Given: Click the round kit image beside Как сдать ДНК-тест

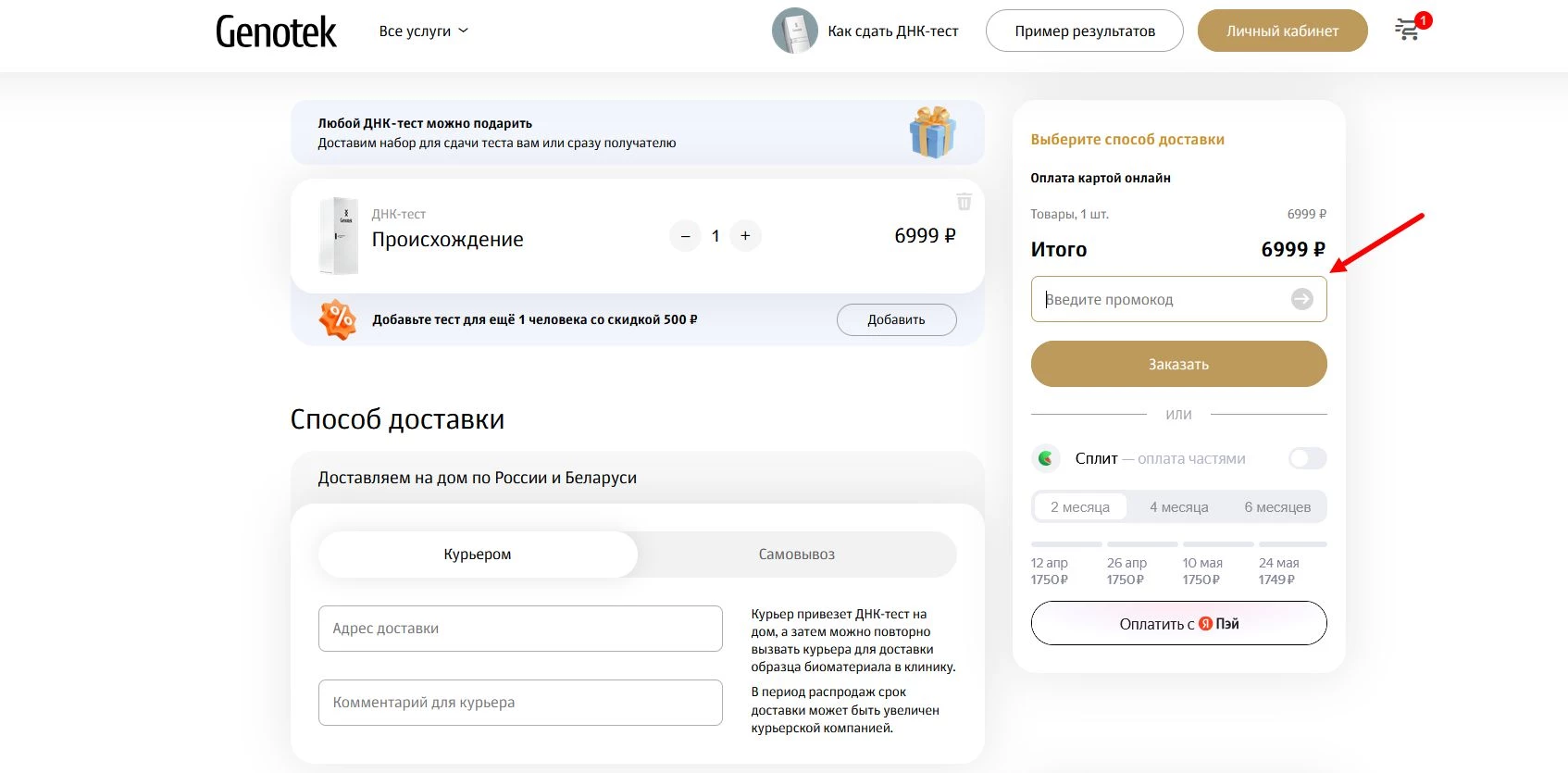Looking at the screenshot, I should (x=794, y=31).
